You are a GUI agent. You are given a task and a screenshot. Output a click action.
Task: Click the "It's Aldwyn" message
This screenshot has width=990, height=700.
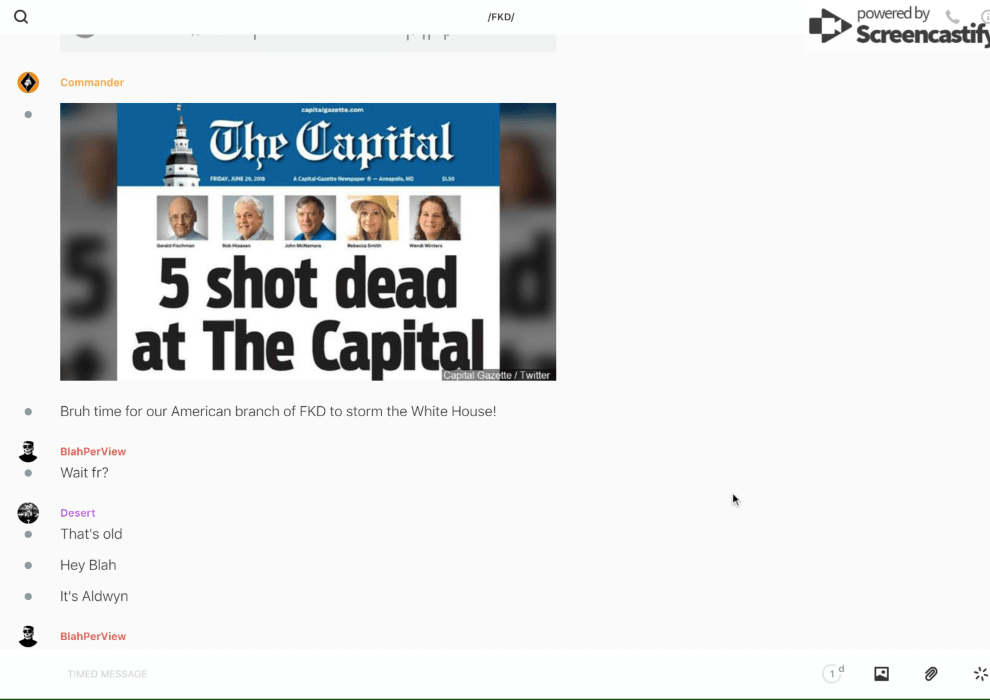point(94,596)
